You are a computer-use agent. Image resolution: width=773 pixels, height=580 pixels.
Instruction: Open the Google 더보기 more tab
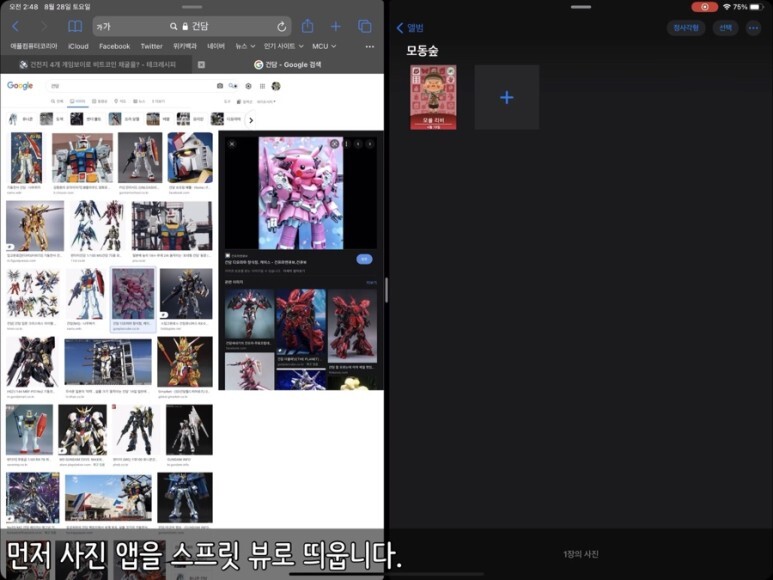point(158,101)
